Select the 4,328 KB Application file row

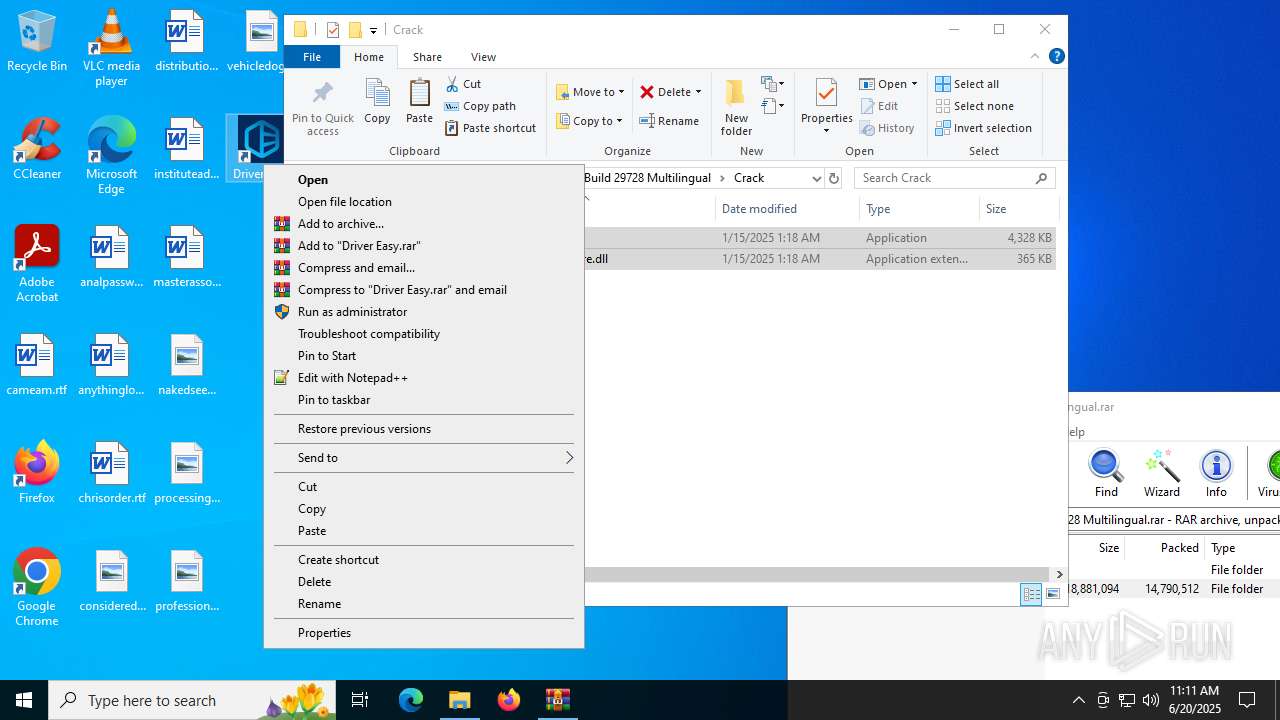click(x=820, y=238)
